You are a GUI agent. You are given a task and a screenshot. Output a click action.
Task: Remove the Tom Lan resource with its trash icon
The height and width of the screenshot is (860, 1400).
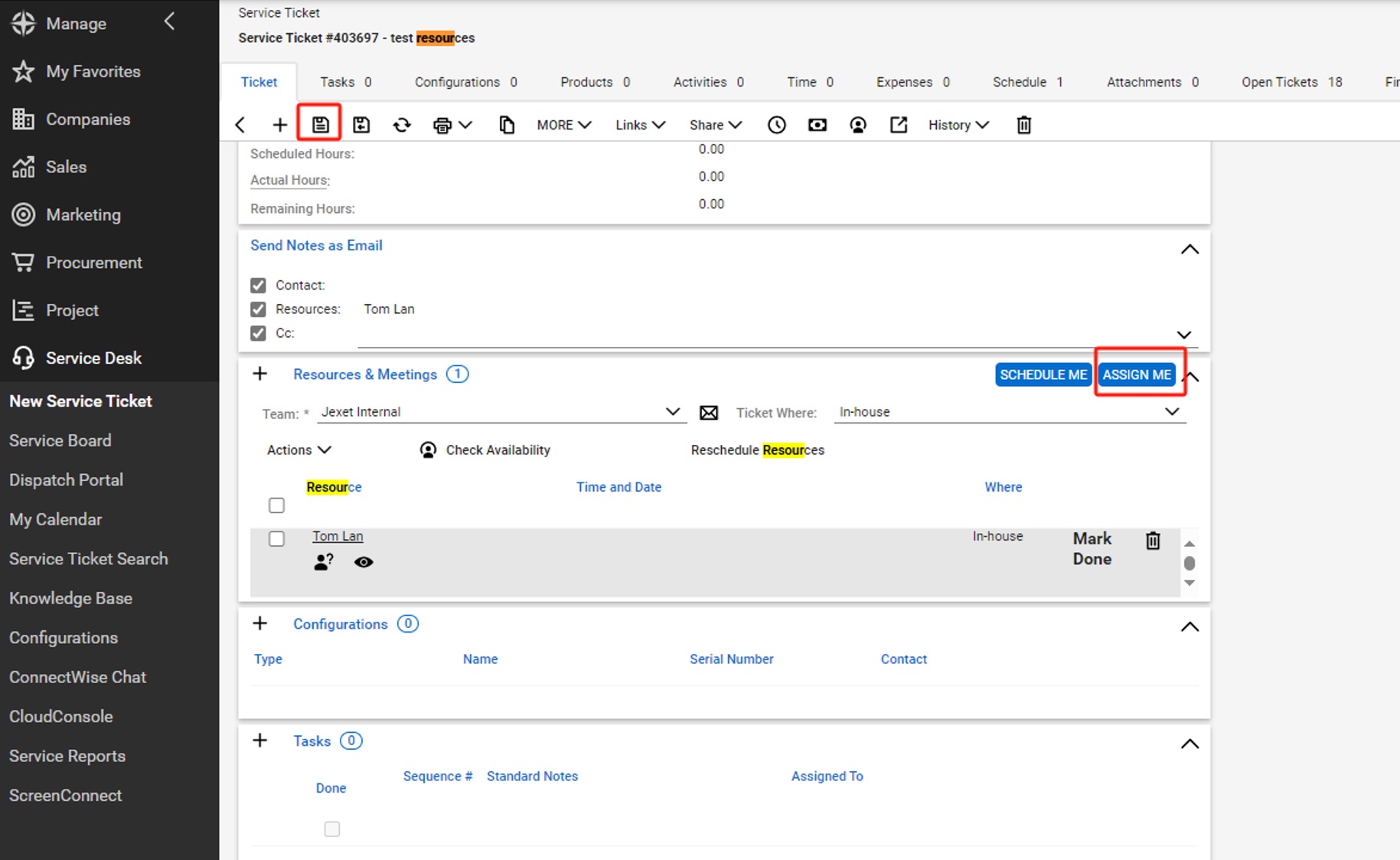pos(1153,541)
